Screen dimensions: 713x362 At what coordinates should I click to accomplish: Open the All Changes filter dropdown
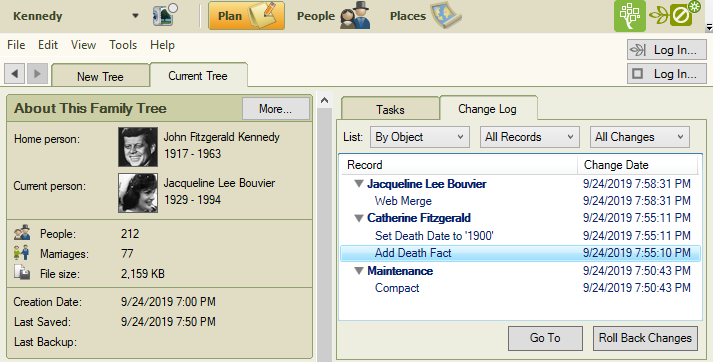[640, 137]
